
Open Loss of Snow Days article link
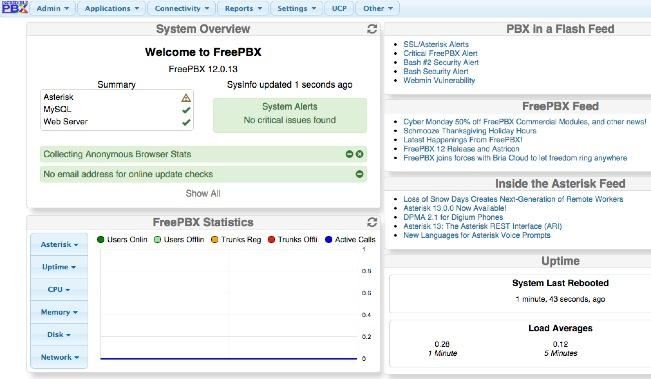click(x=513, y=199)
